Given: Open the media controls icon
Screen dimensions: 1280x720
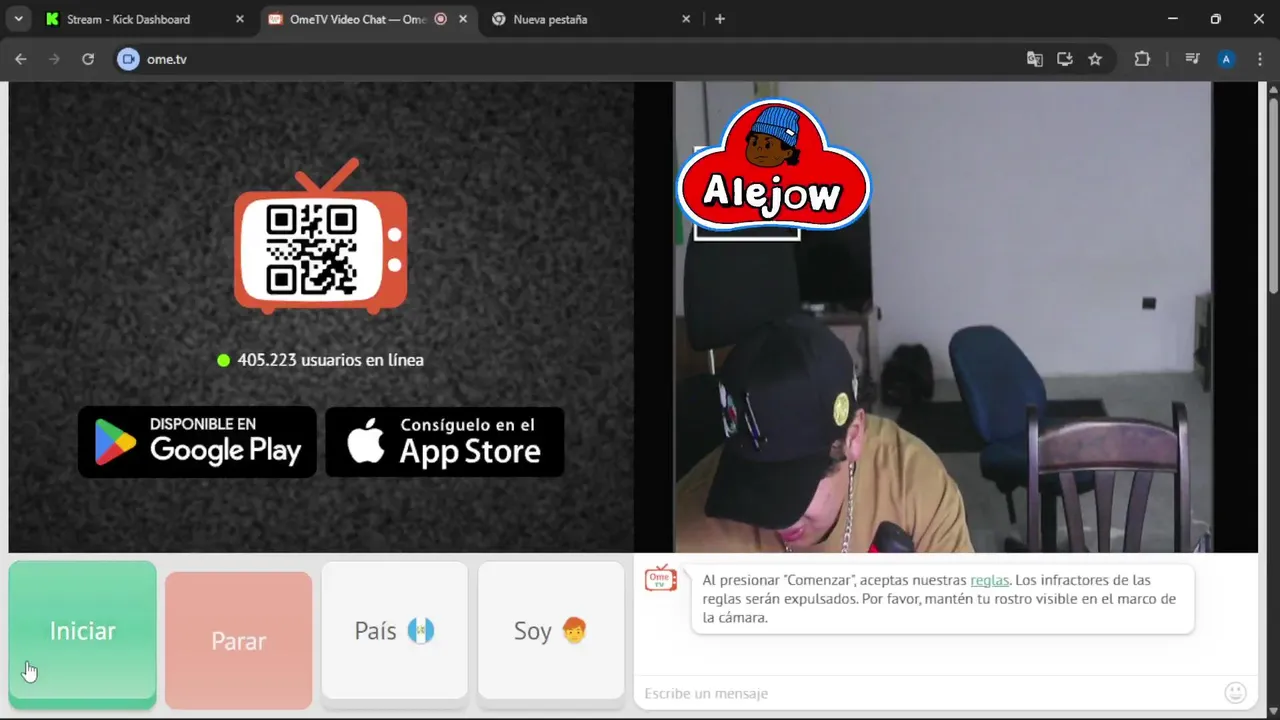Looking at the screenshot, I should tap(1192, 59).
